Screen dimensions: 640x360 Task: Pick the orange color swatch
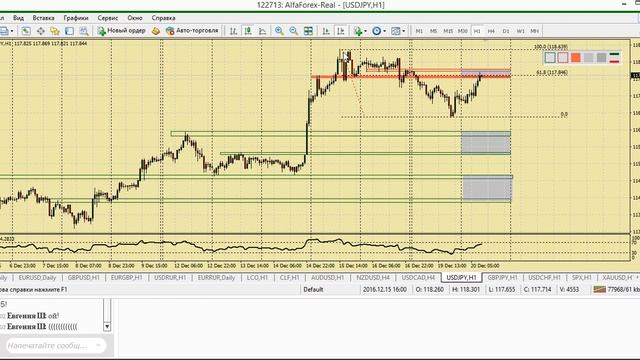click(576, 58)
